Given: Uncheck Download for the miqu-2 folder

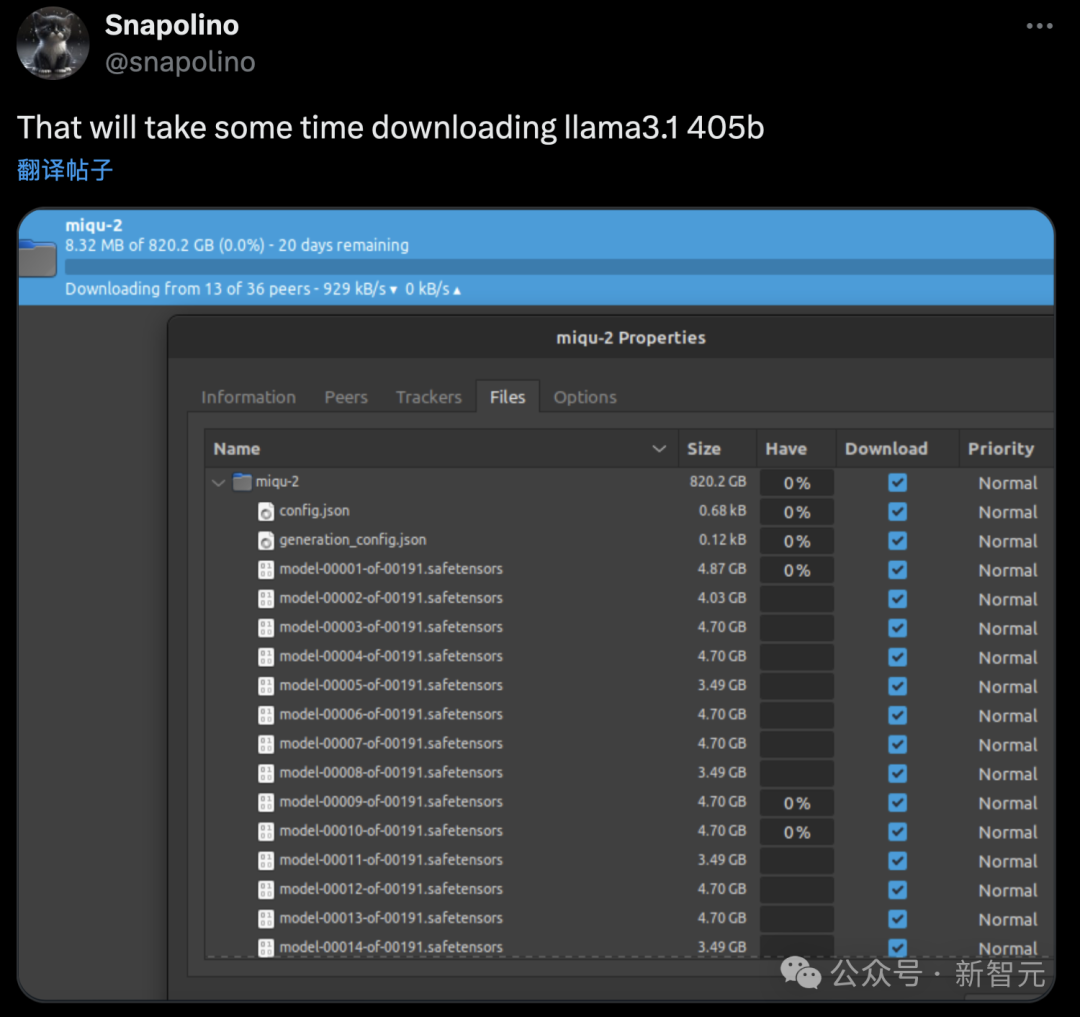Looking at the screenshot, I should [x=897, y=483].
